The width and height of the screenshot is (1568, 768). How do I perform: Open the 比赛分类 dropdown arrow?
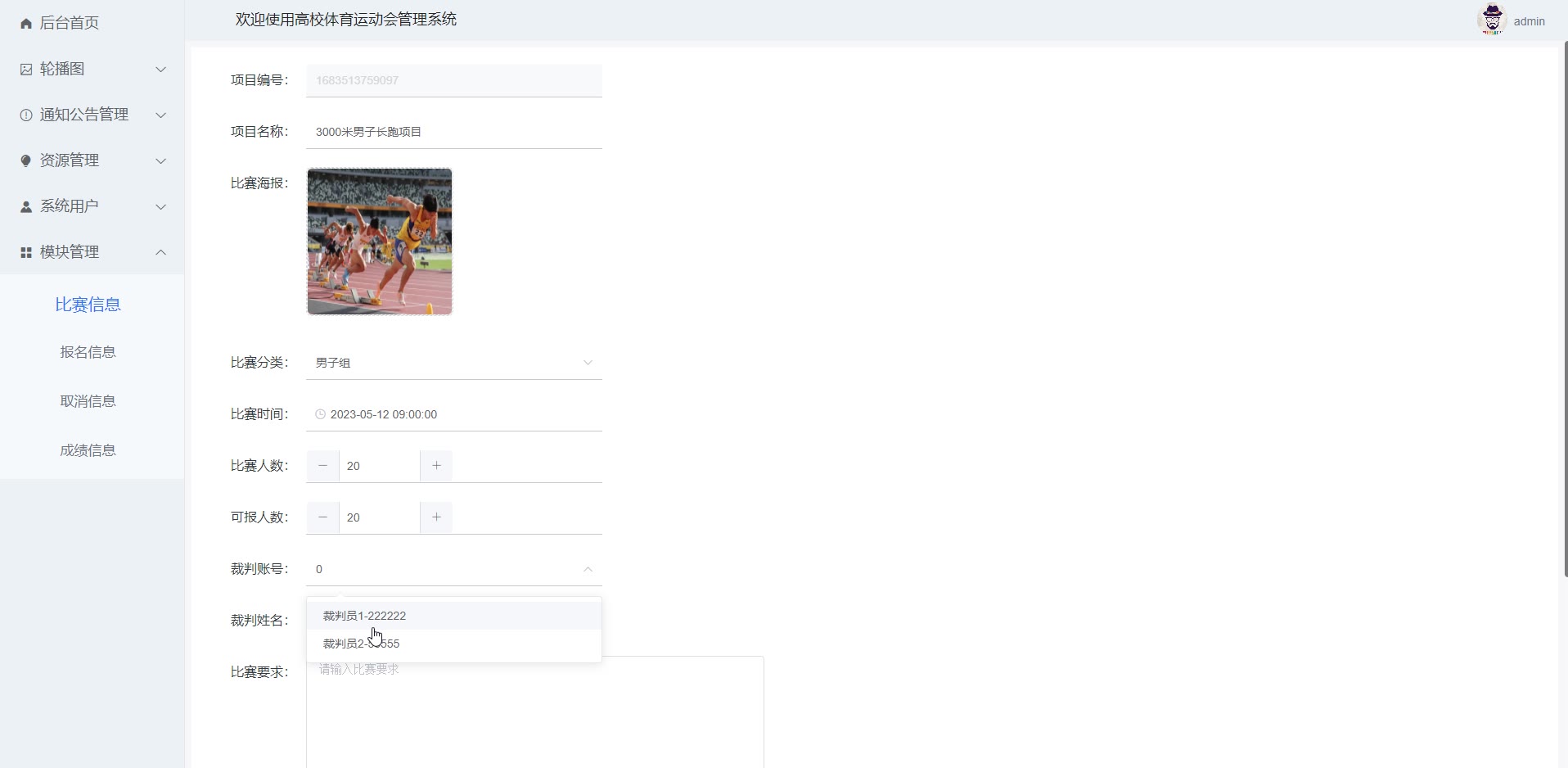pyautogui.click(x=588, y=363)
